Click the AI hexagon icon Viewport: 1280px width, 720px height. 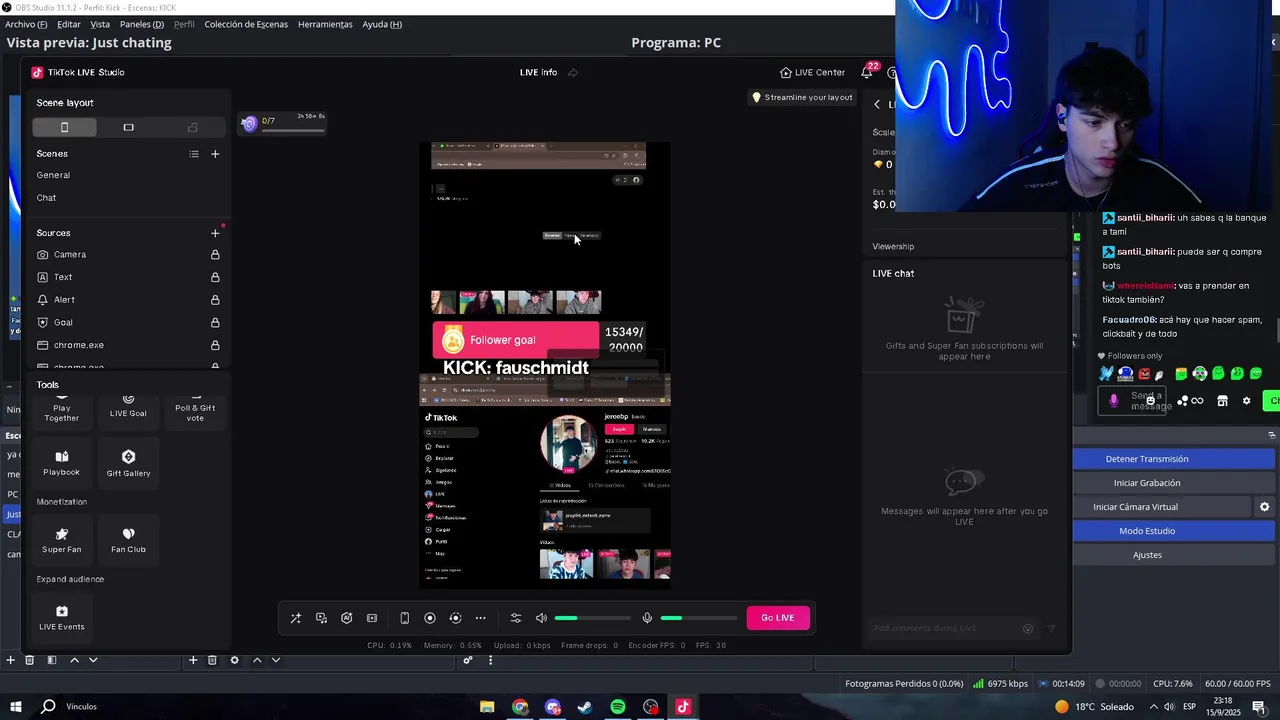pyautogui.click(x=347, y=618)
